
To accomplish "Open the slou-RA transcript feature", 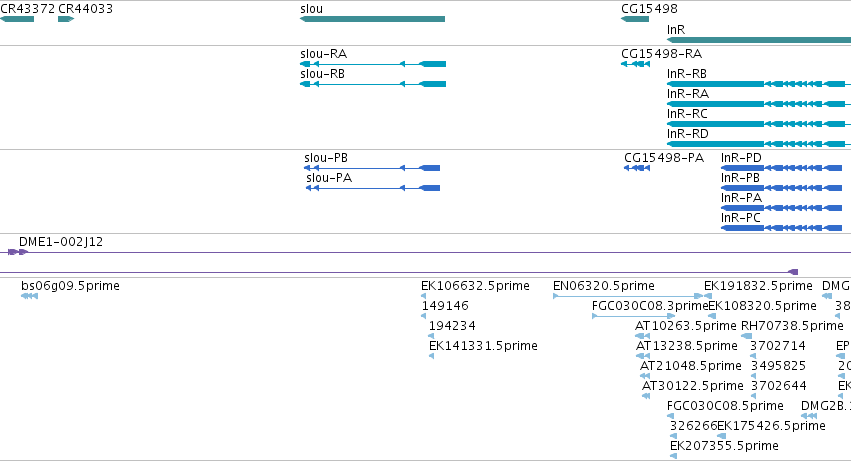I will [x=373, y=64].
